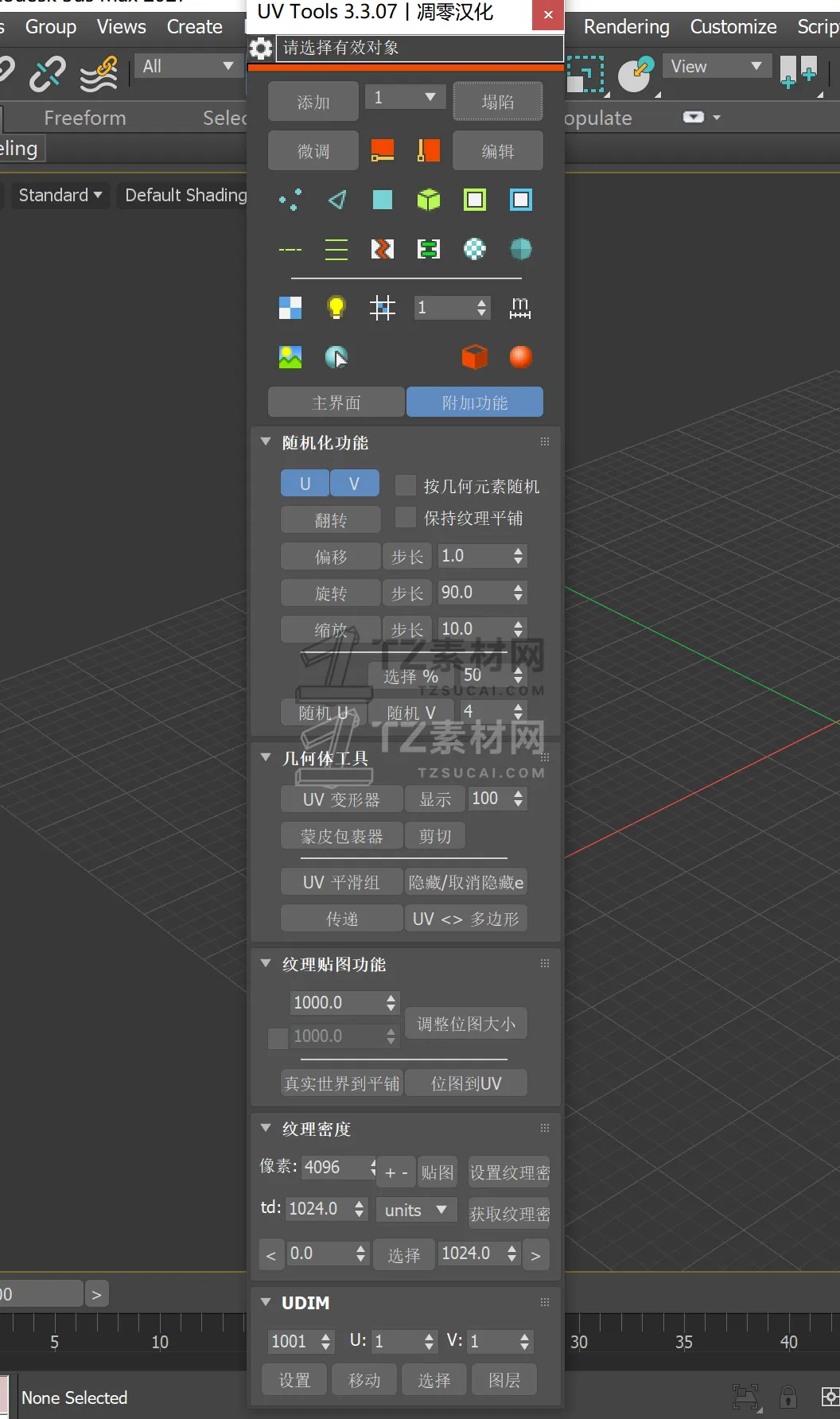This screenshot has height=1419, width=840.
Task: Click the teal triangle face icon
Action: (x=336, y=200)
